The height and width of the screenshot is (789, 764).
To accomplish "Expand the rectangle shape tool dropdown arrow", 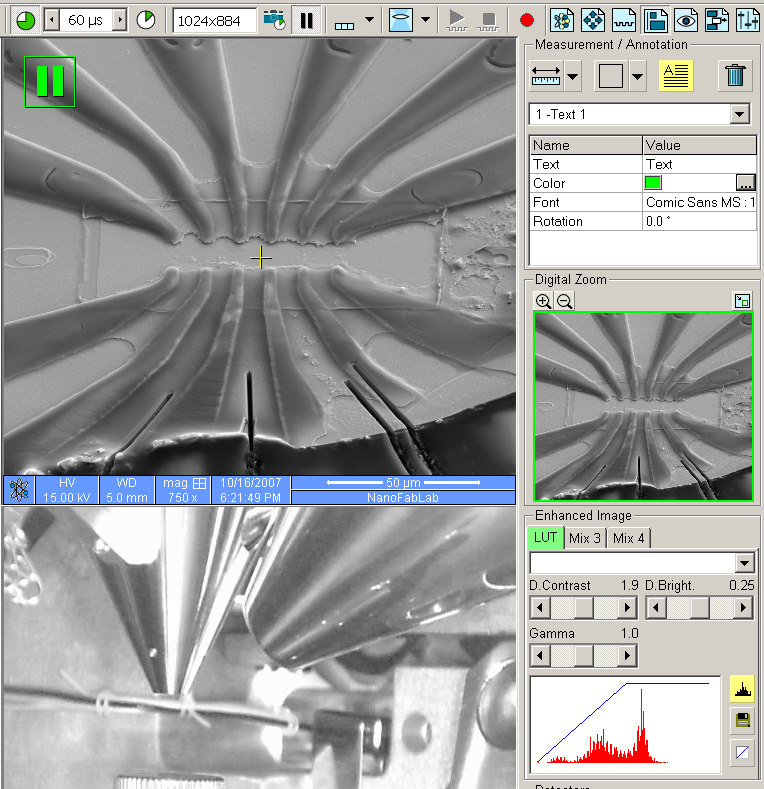I will [x=637, y=76].
